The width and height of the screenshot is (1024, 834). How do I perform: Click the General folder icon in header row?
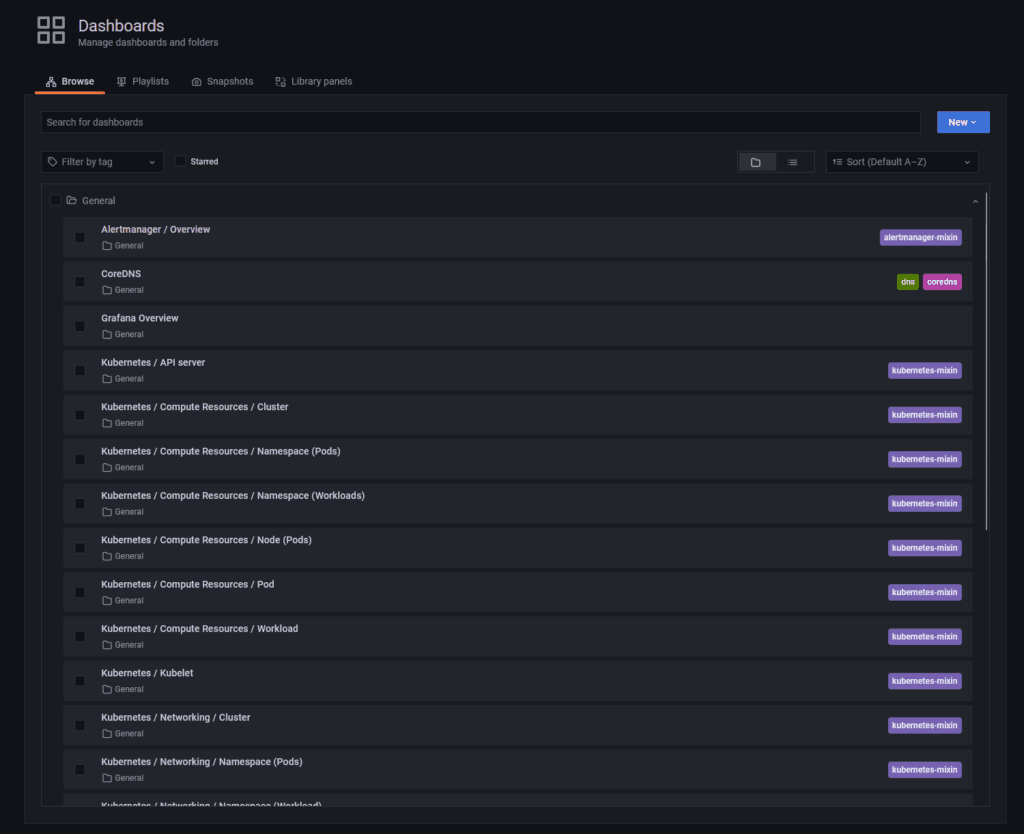(72, 200)
